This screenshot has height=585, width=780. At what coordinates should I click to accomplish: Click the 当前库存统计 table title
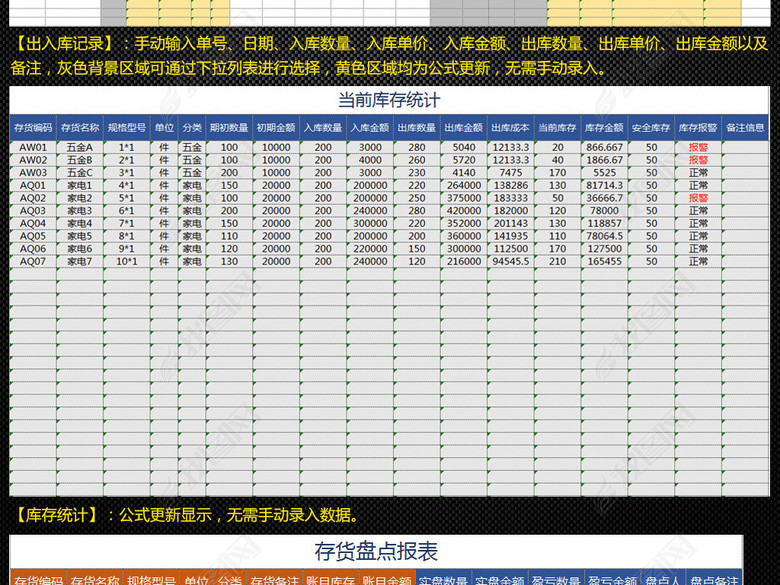[389, 100]
